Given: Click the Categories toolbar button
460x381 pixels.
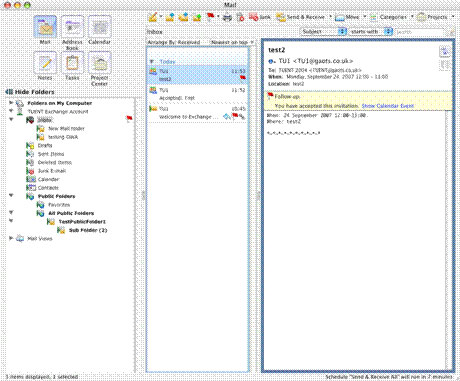Looking at the screenshot, I should pyautogui.click(x=388, y=17).
